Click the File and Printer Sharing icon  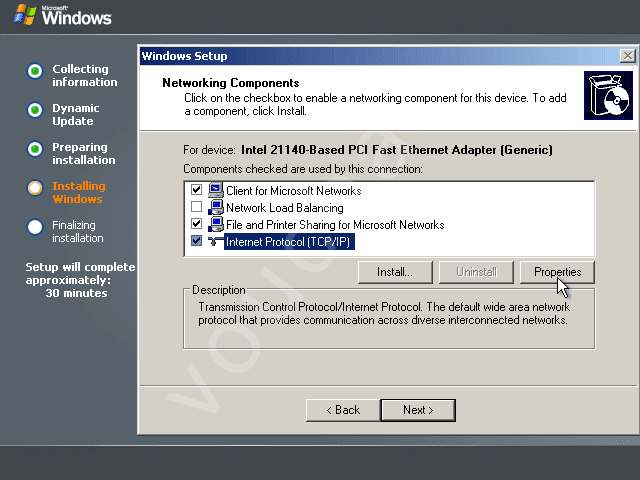216,224
